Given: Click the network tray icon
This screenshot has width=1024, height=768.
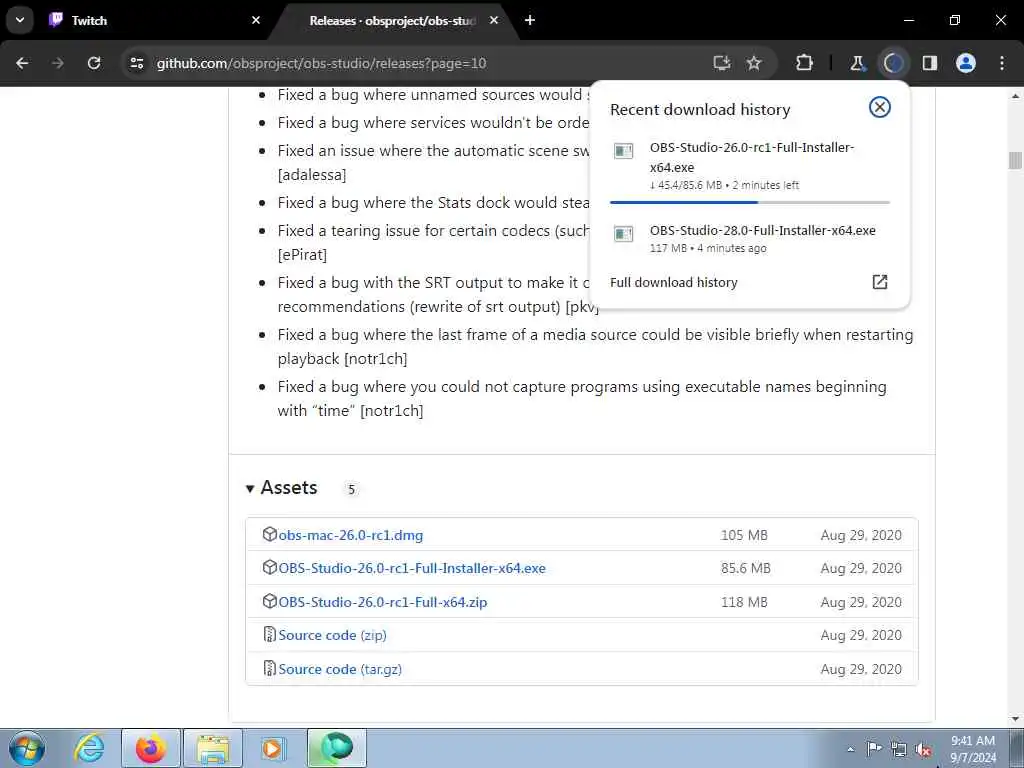Looking at the screenshot, I should (899, 749).
